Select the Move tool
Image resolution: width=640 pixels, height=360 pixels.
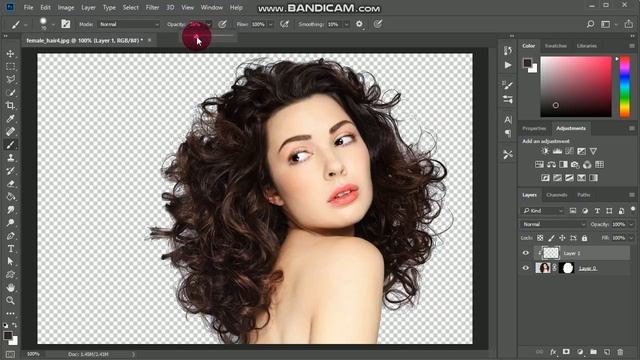(x=11, y=53)
